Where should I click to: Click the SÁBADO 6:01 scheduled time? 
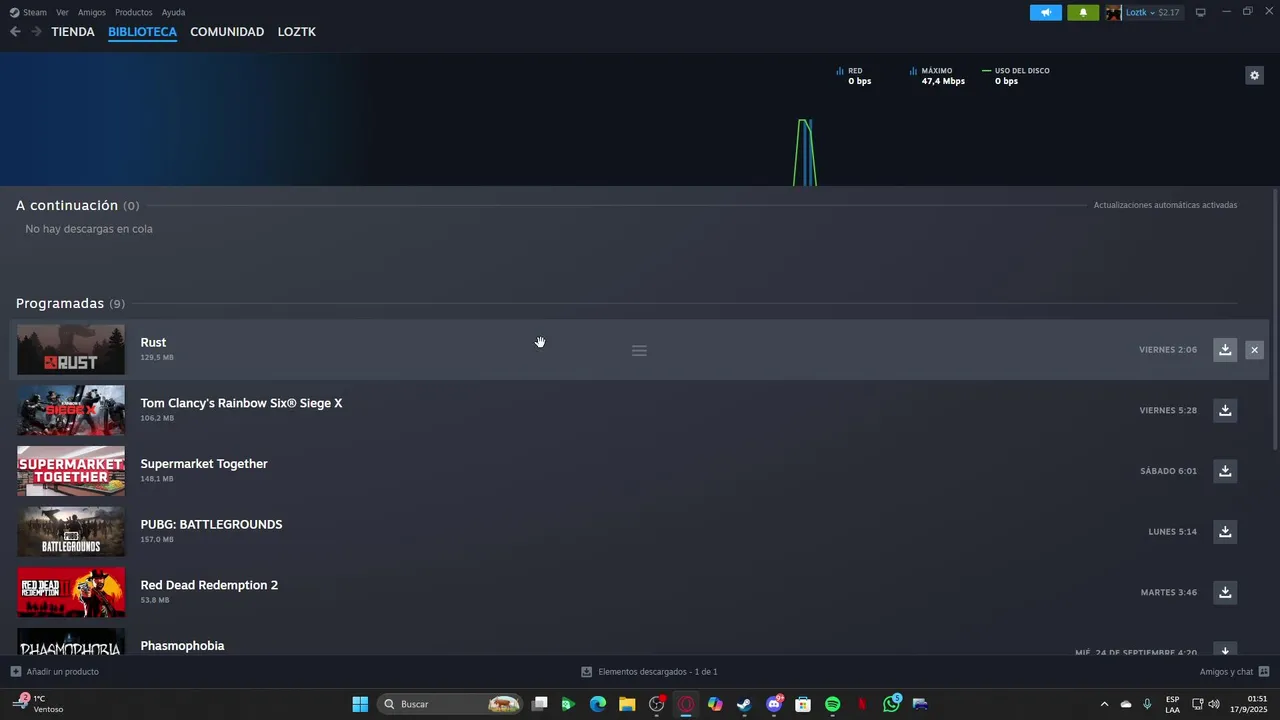point(1168,471)
